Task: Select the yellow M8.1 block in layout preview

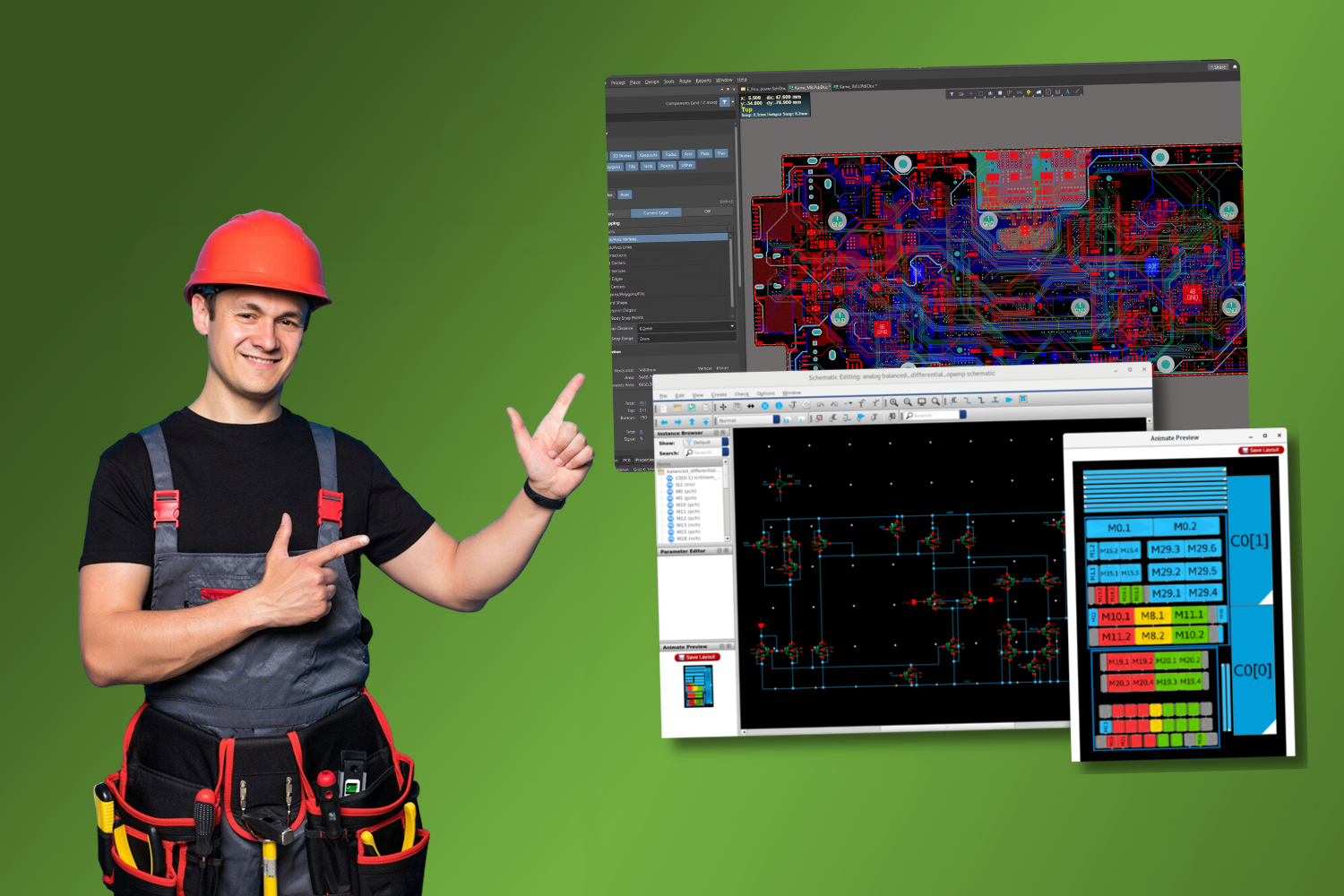Action: tap(1152, 616)
